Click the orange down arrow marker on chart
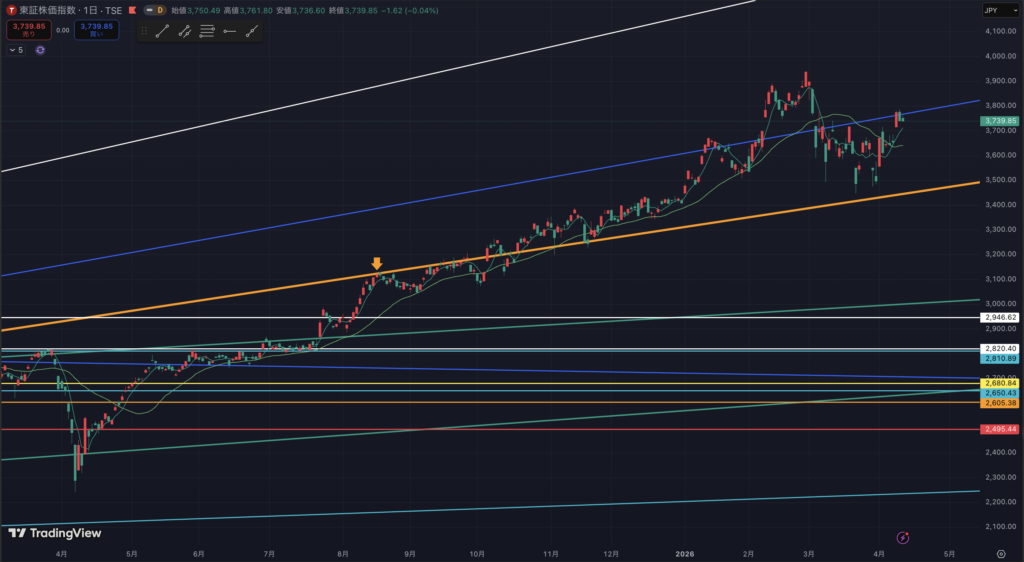Viewport: 1024px width, 562px height. 377,264
